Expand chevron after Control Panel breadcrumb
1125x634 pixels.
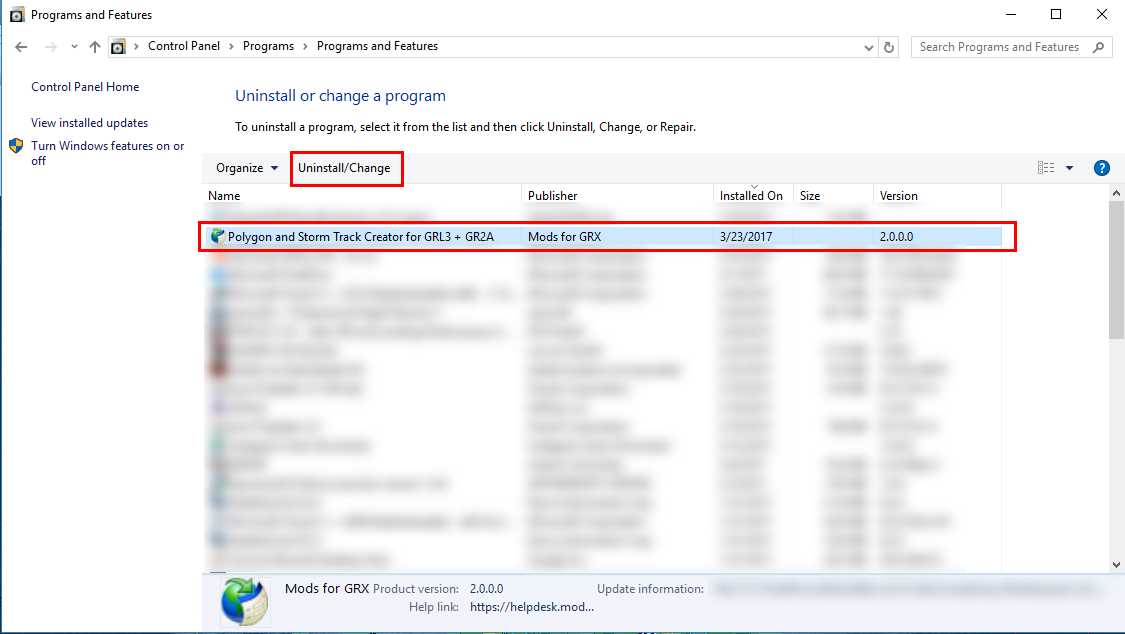click(231, 47)
